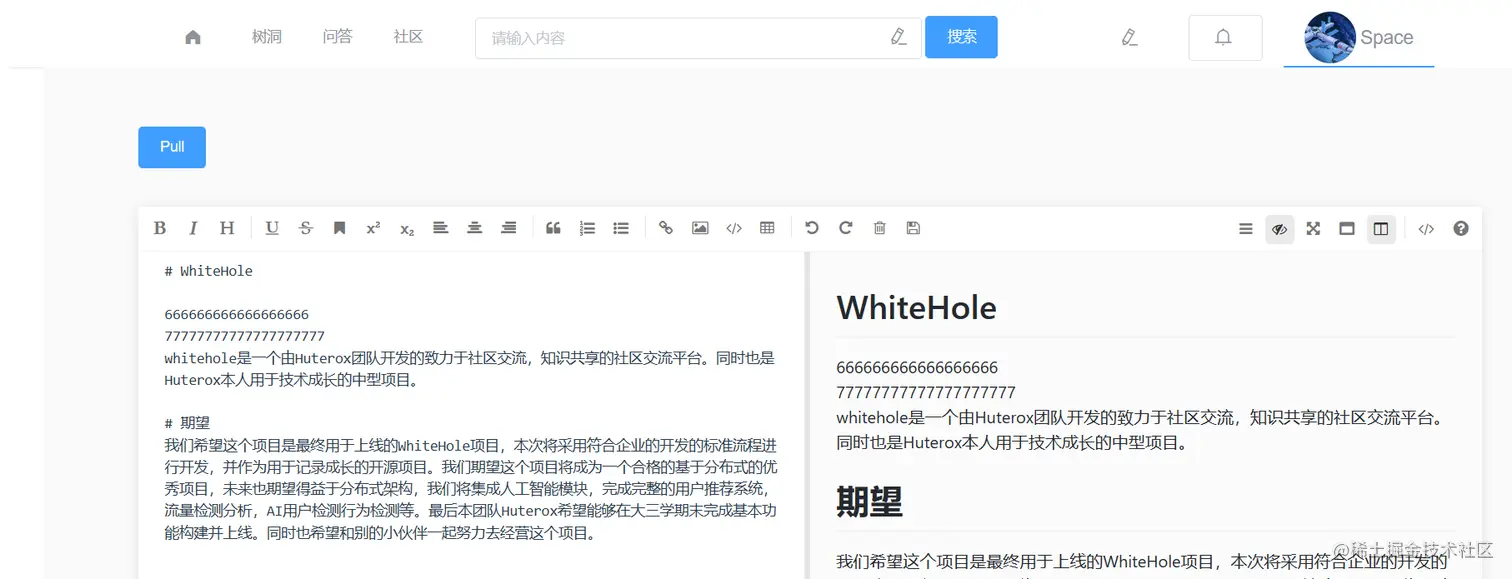Insert a table
Image resolution: width=1512 pixels, height=579 pixels.
point(767,228)
